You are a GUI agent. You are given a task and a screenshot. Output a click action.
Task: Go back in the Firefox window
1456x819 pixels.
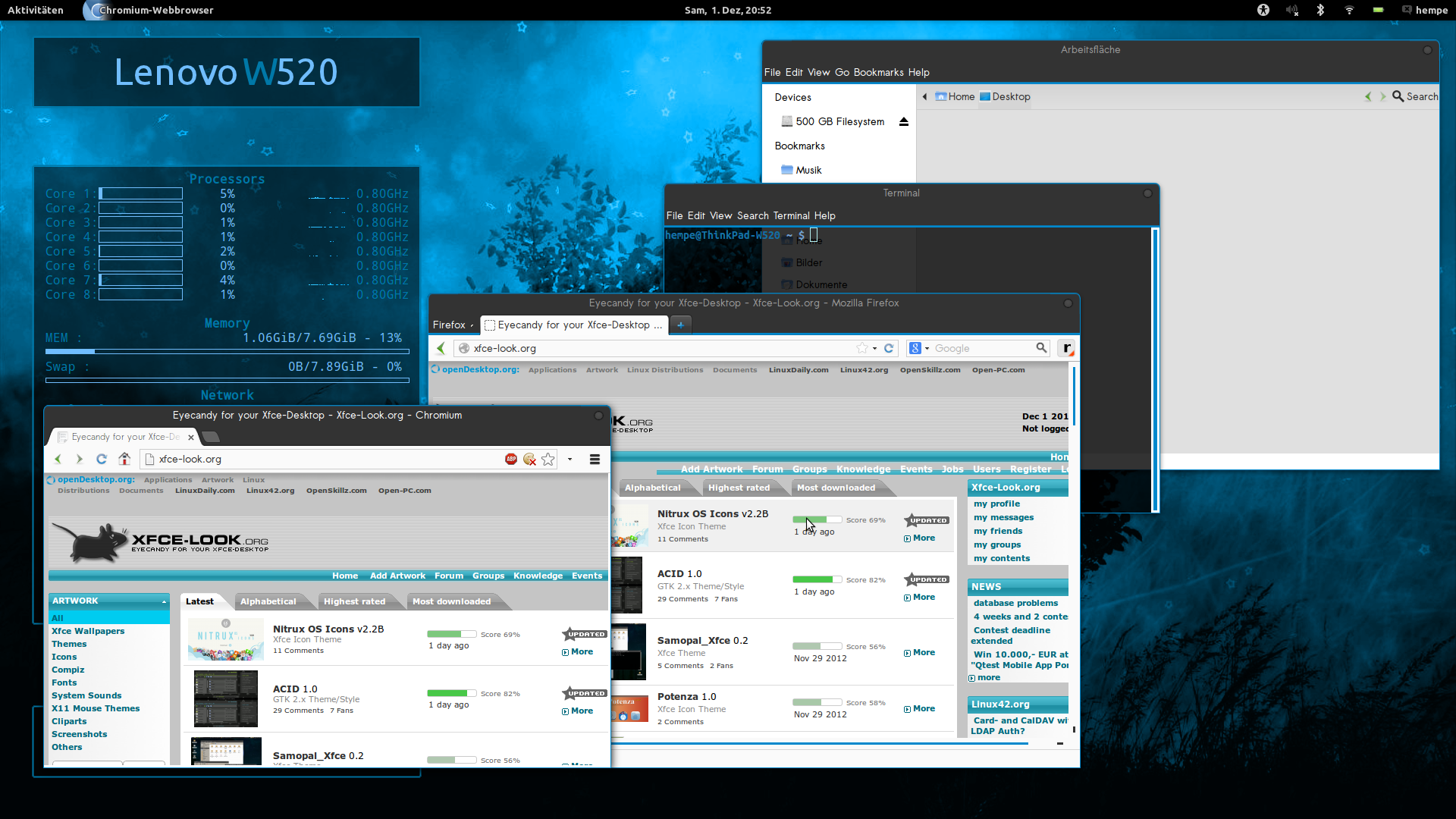441,348
